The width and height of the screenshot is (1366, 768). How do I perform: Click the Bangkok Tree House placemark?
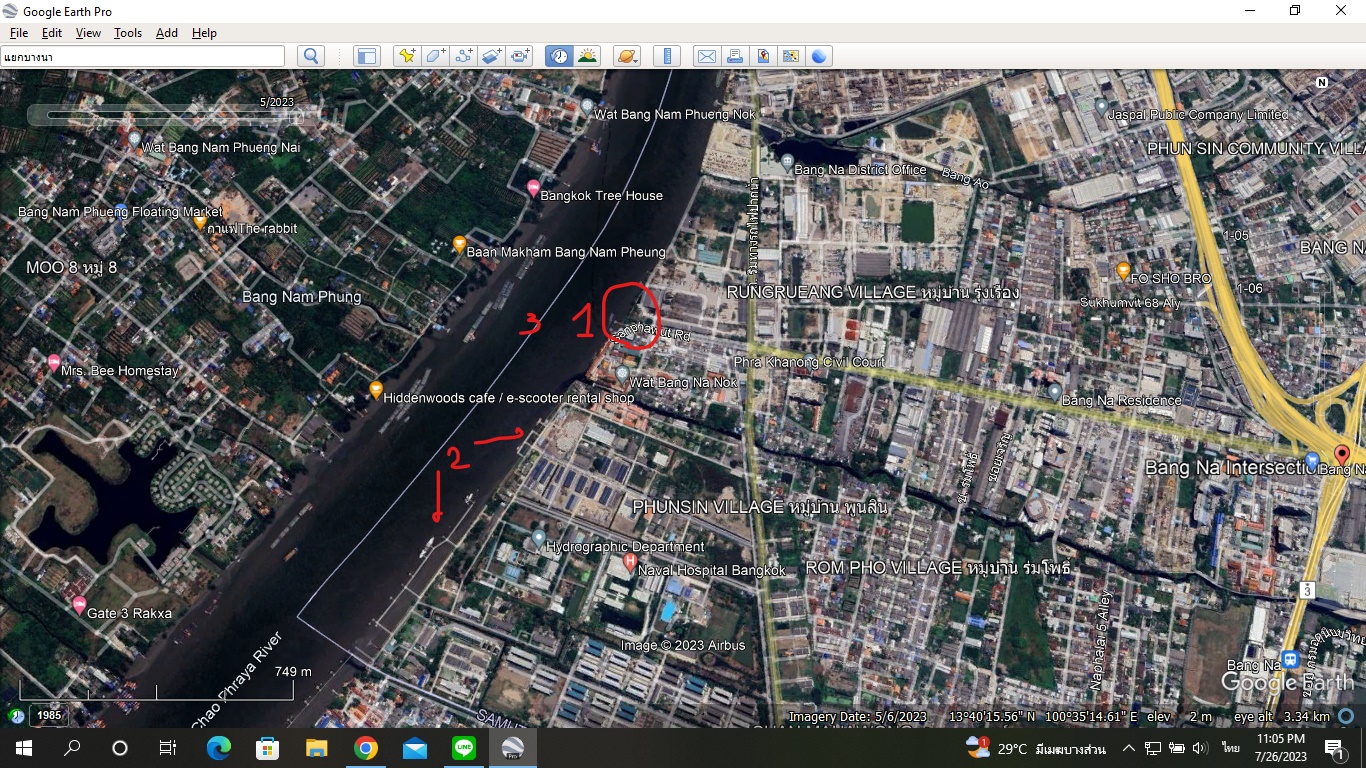(x=533, y=188)
